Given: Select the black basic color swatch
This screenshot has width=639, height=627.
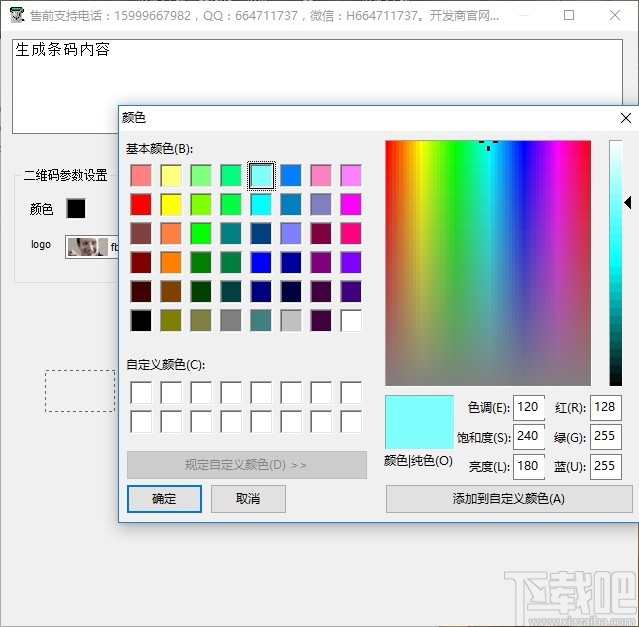Looking at the screenshot, I should tap(141, 321).
